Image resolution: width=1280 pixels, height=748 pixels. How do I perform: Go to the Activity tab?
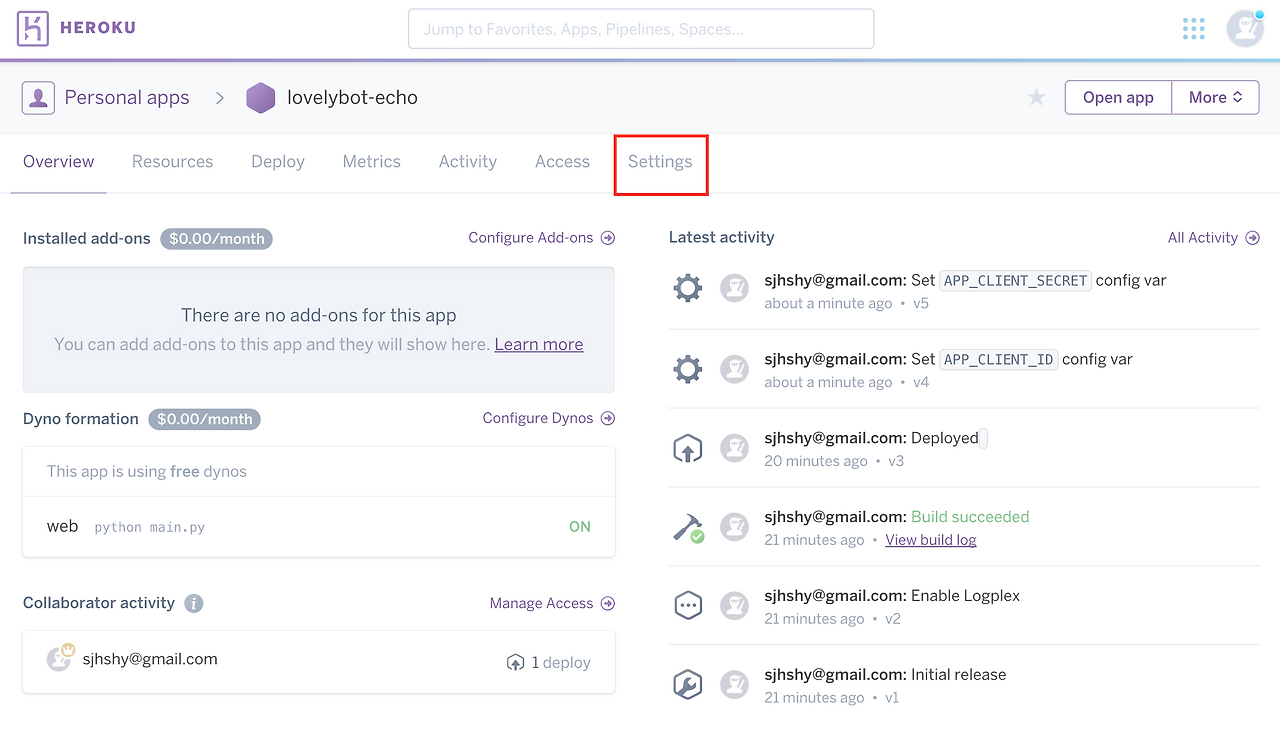pyautogui.click(x=468, y=162)
